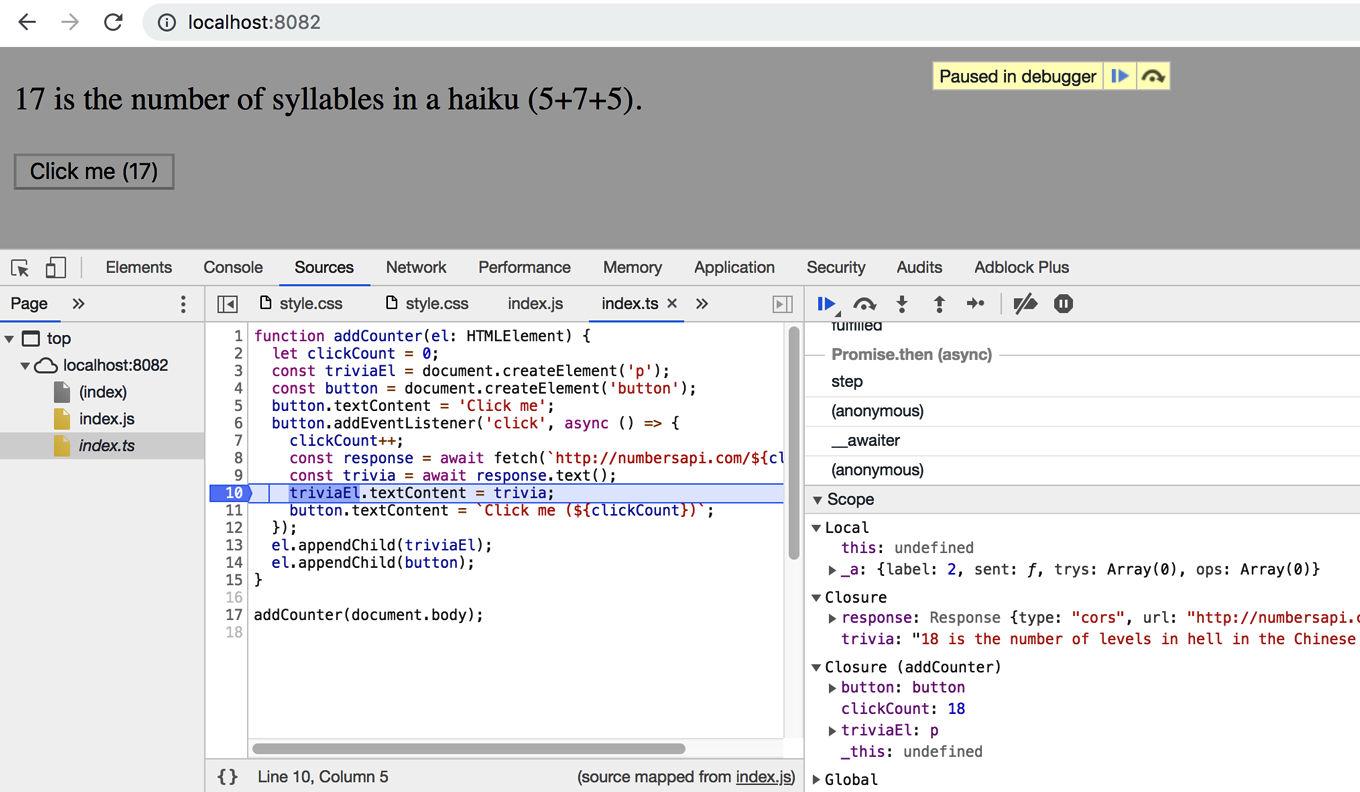View site information icon beside localhost:8082

(x=167, y=22)
